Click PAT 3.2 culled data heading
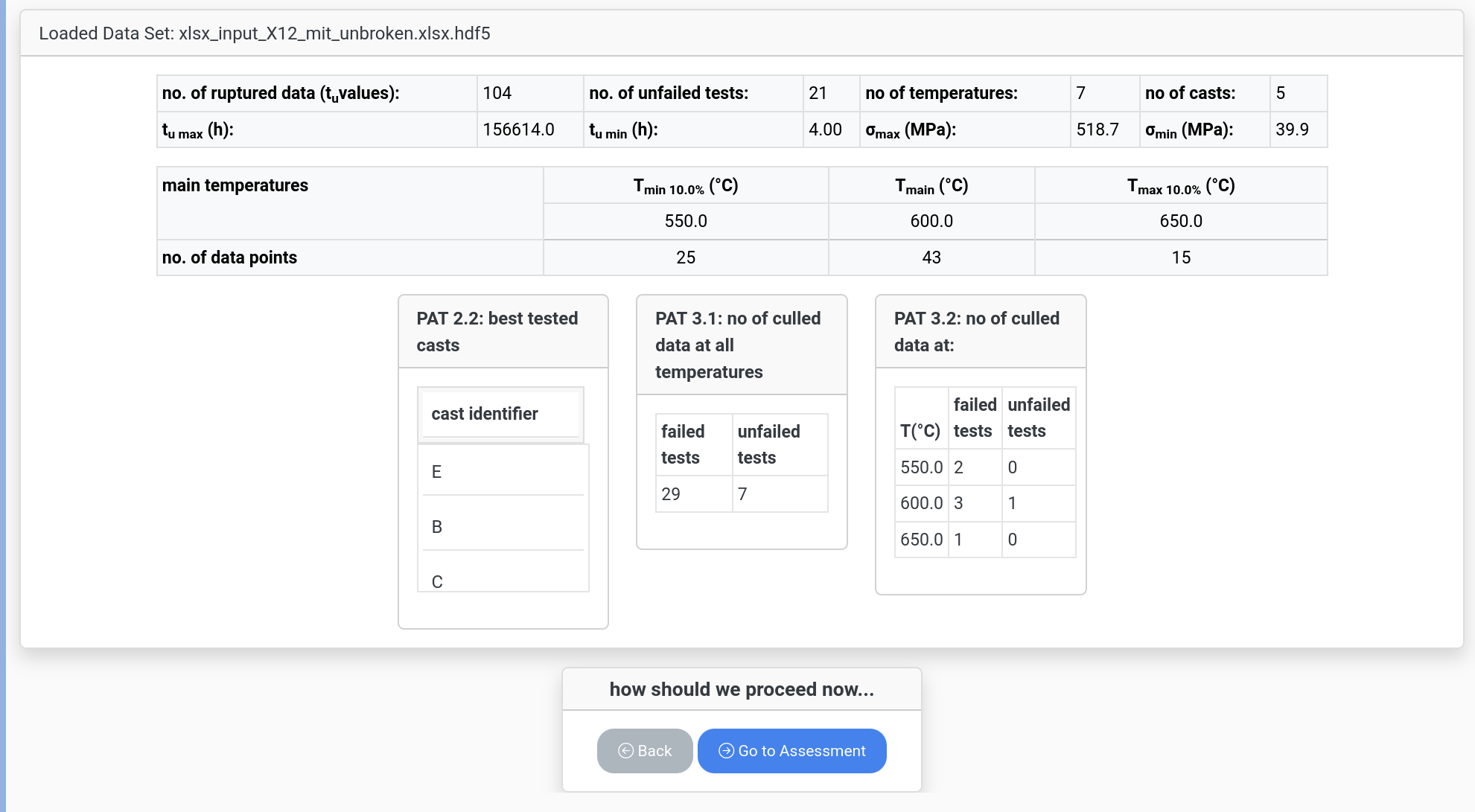Viewport: 1475px width, 812px height. [x=976, y=332]
